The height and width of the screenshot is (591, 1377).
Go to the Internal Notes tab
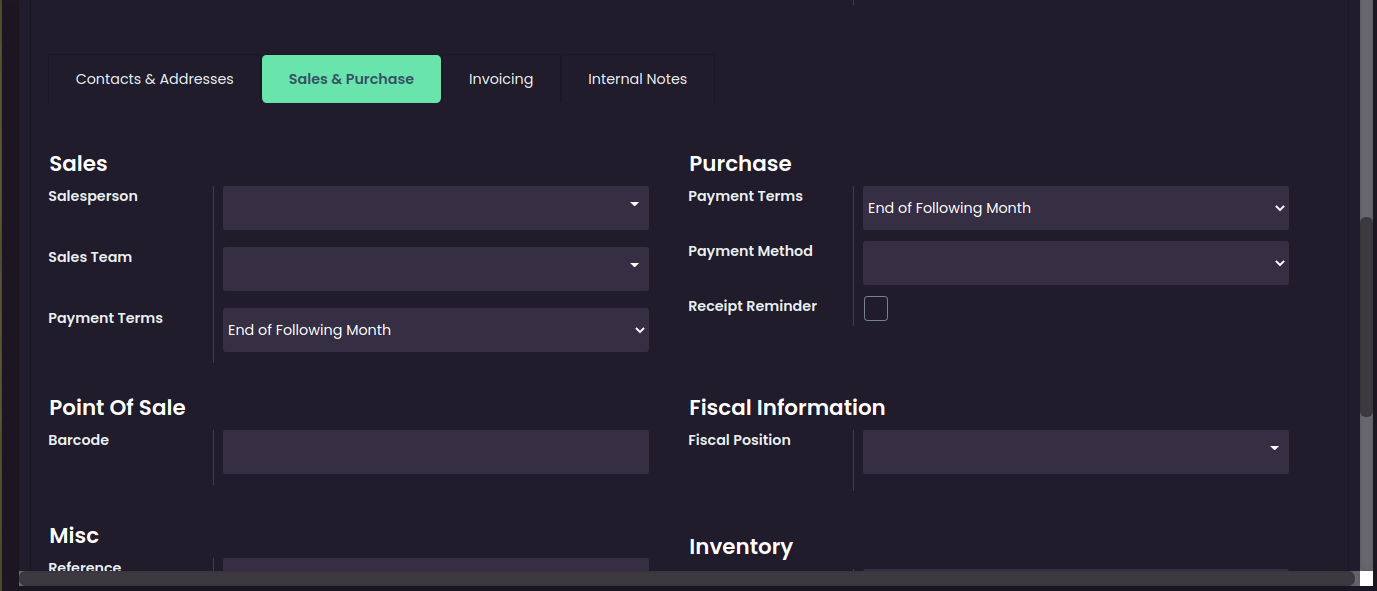637,79
